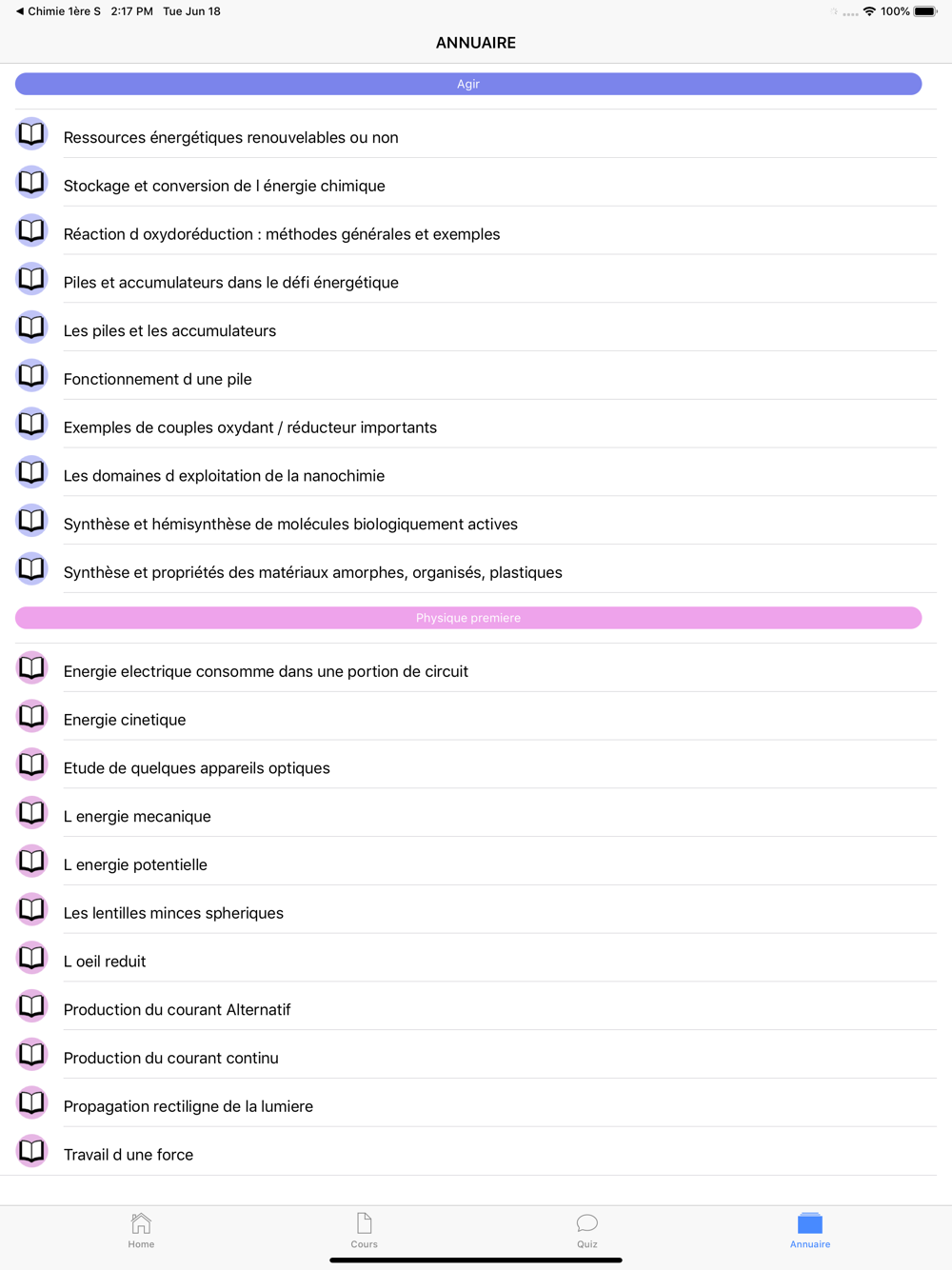Select the purple Agir section header
The height and width of the screenshot is (1270, 952).
[x=468, y=84]
